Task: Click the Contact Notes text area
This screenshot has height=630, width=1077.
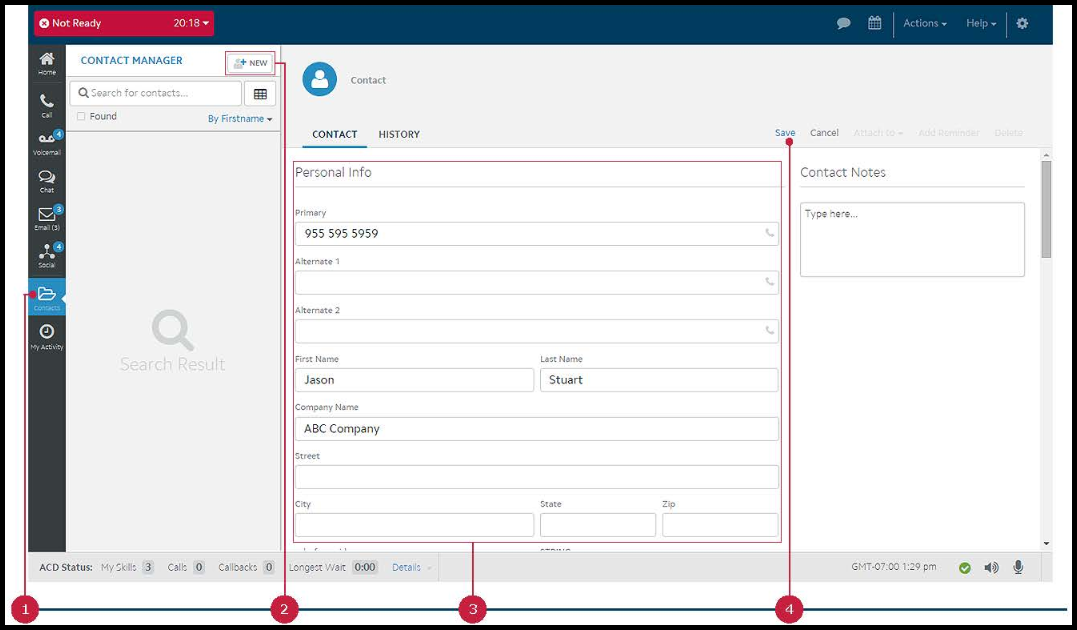Action: [912, 240]
